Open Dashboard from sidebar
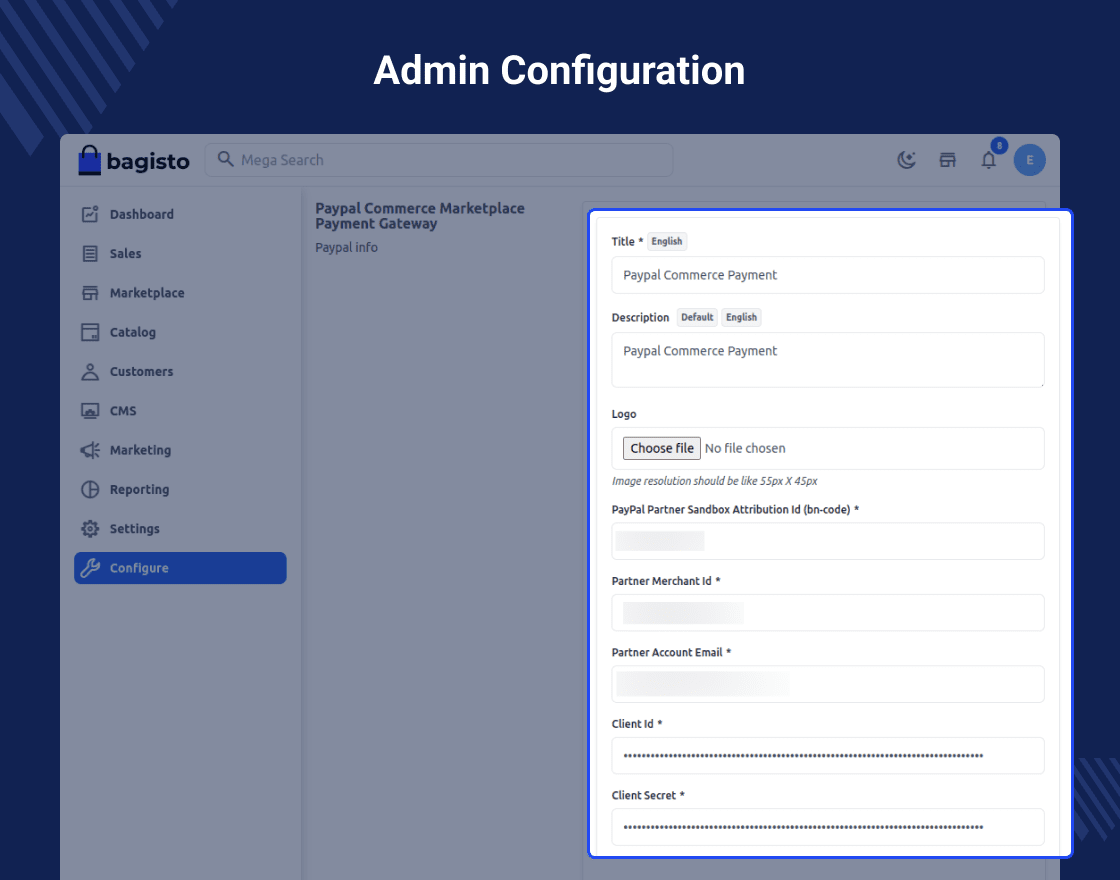The width and height of the screenshot is (1120, 880). click(141, 214)
